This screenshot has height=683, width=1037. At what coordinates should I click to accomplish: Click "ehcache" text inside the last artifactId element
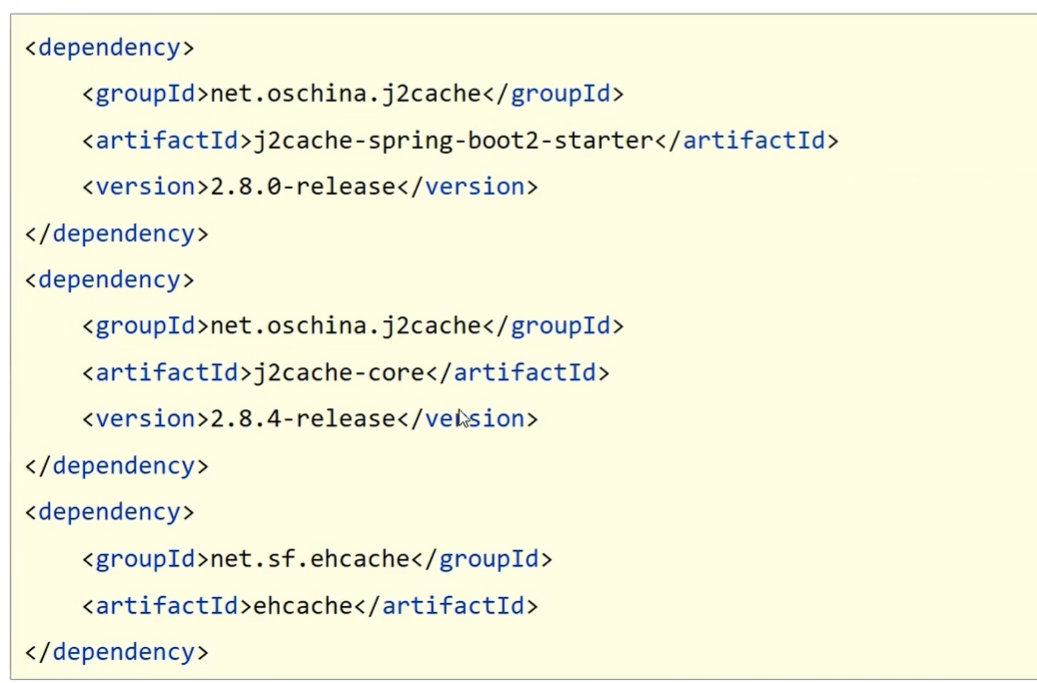pyautogui.click(x=303, y=606)
